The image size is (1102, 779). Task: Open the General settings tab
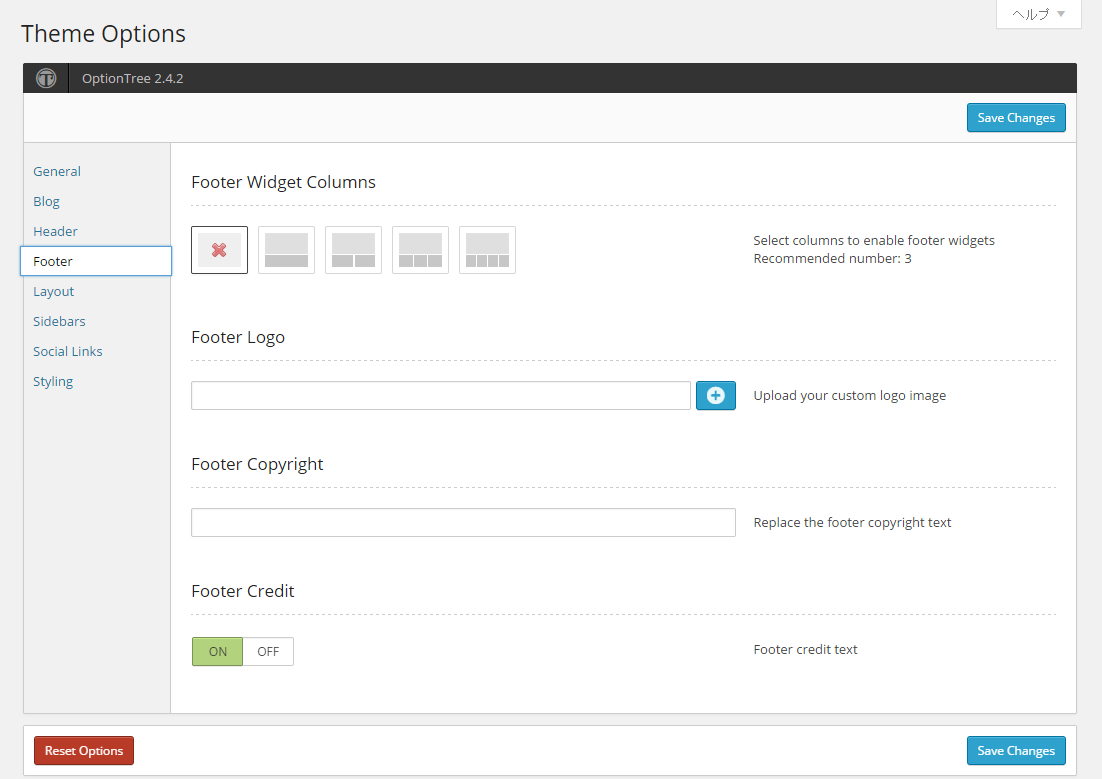pos(57,172)
